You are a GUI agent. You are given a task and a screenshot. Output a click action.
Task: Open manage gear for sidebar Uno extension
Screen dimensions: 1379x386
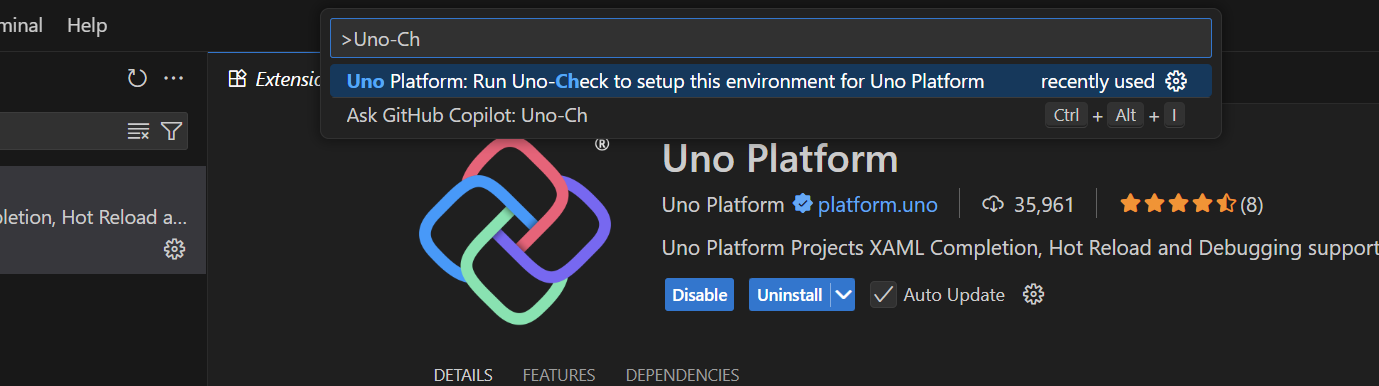click(174, 249)
